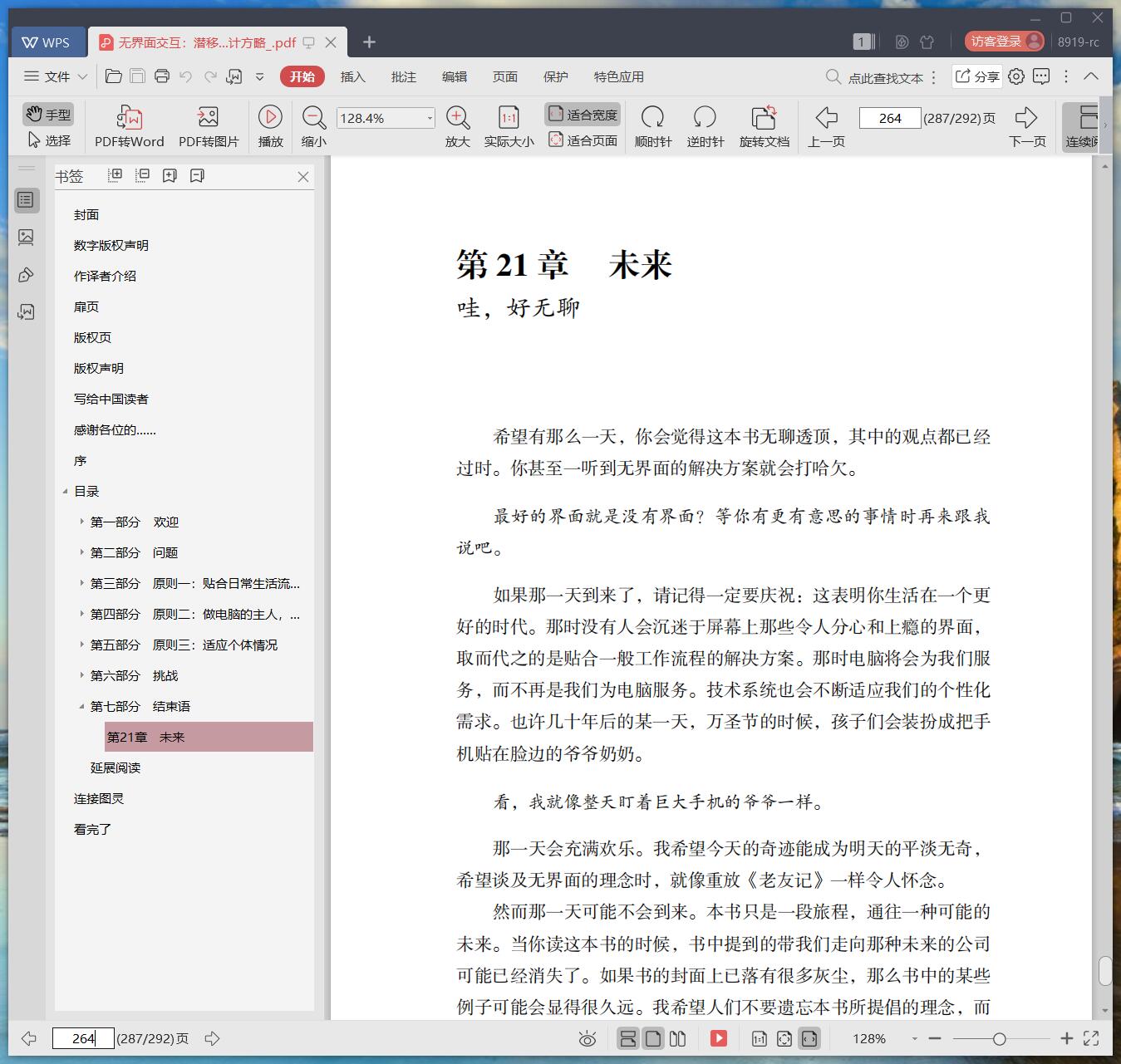Adjust the zoom slider handle
The width and height of the screenshot is (1121, 1064).
(1000, 1038)
